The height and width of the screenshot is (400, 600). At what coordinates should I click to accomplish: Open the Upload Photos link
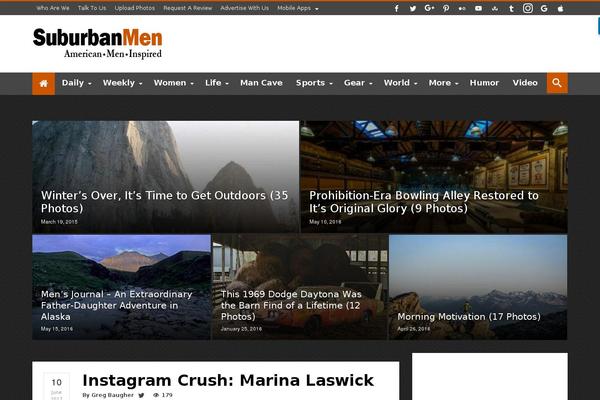pyautogui.click(x=135, y=8)
